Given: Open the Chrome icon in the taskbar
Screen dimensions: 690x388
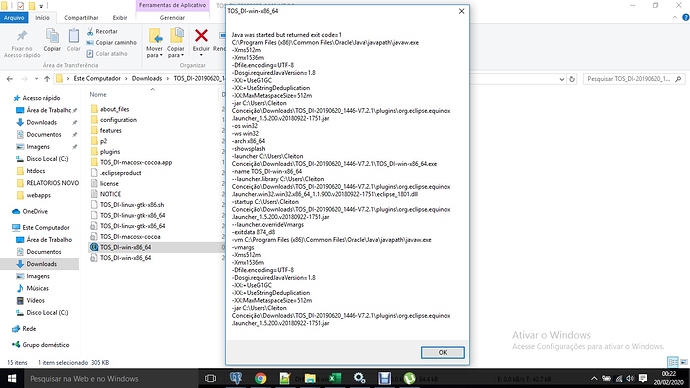Looking at the screenshot, I should coord(261,378).
